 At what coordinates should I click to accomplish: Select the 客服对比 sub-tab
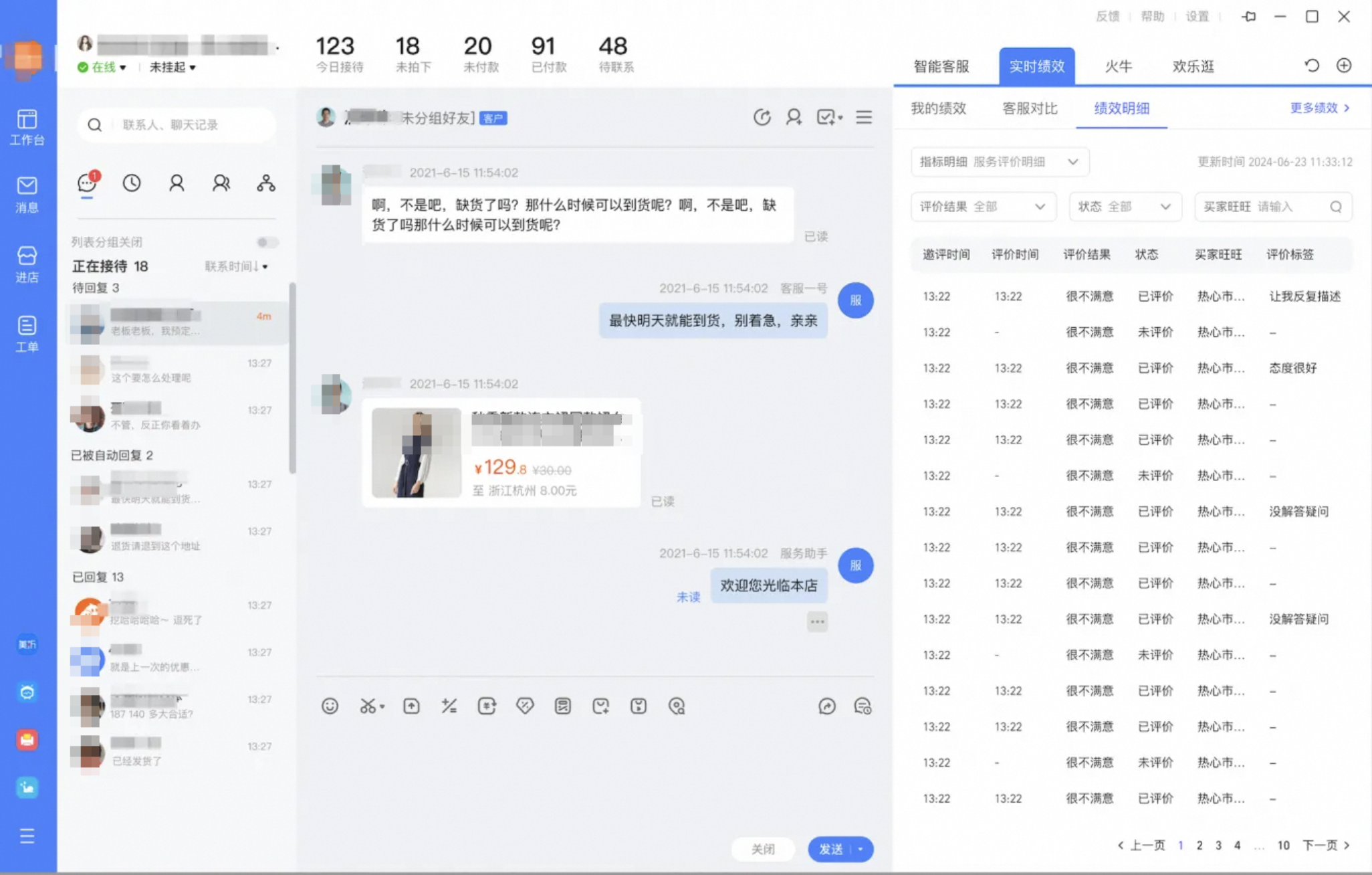coord(1030,108)
